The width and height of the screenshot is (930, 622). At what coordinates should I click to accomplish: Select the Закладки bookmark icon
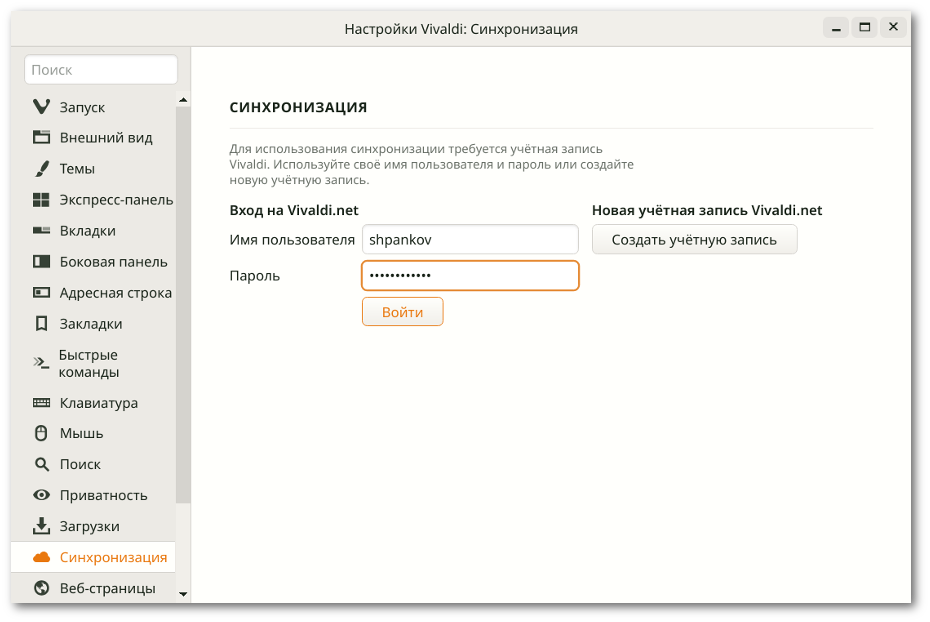tap(42, 324)
